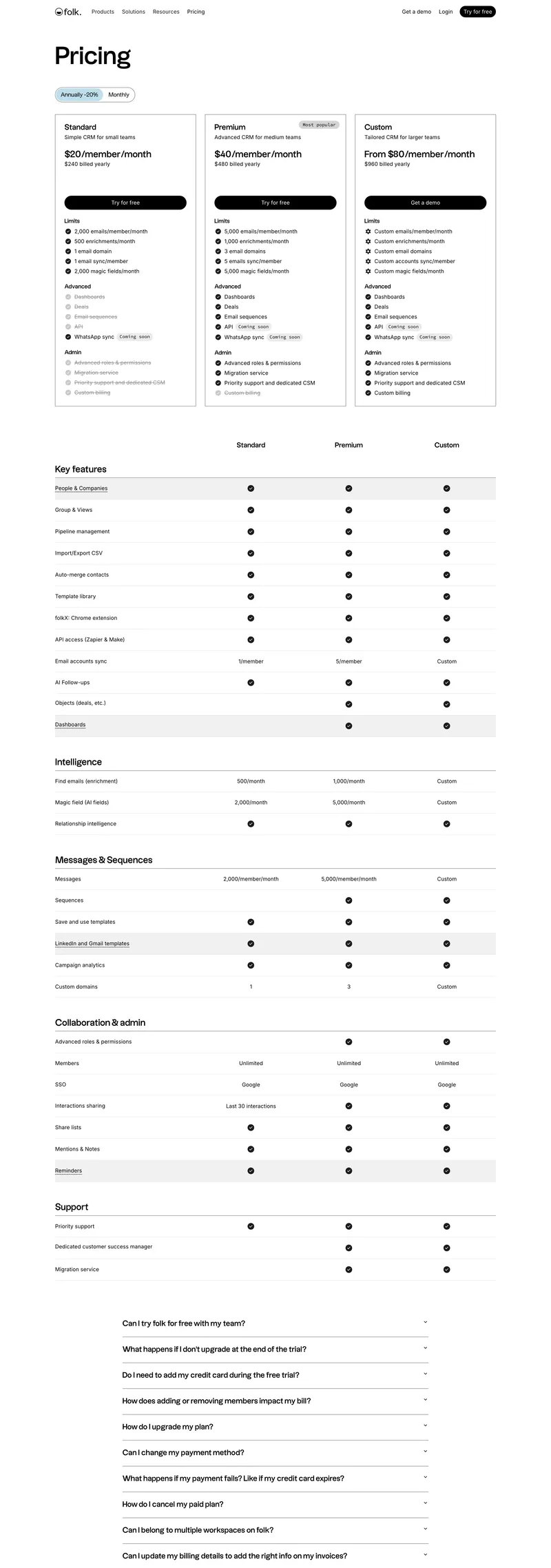Switch billing to Monthly
Screen dimensions: 551x1568
pos(118,95)
